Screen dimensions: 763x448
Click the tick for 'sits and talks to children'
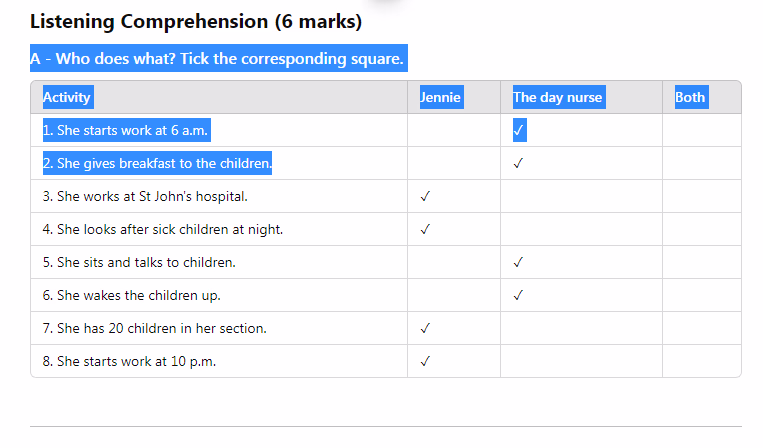coord(518,263)
